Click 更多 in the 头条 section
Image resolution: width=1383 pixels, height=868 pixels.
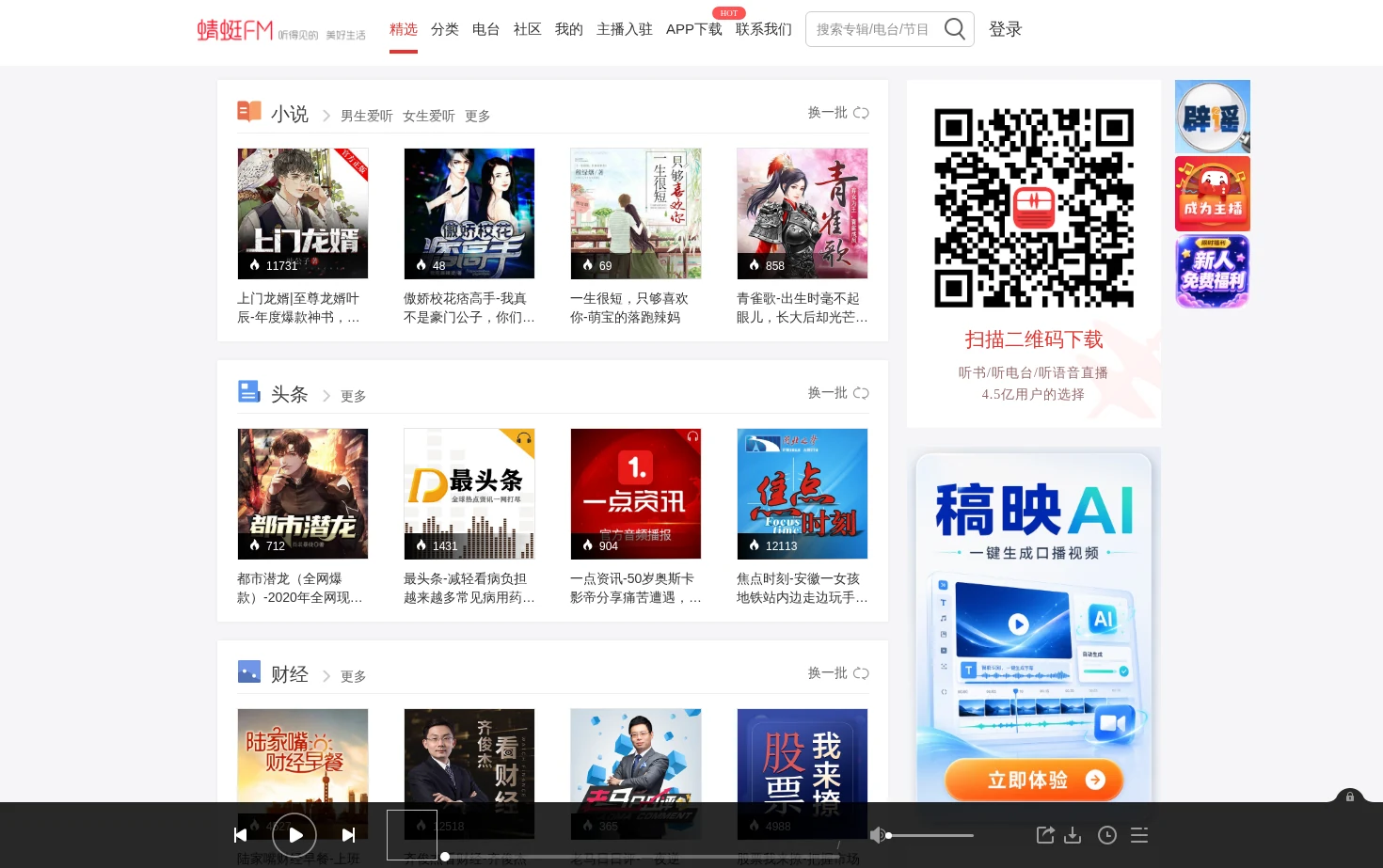pyautogui.click(x=354, y=396)
